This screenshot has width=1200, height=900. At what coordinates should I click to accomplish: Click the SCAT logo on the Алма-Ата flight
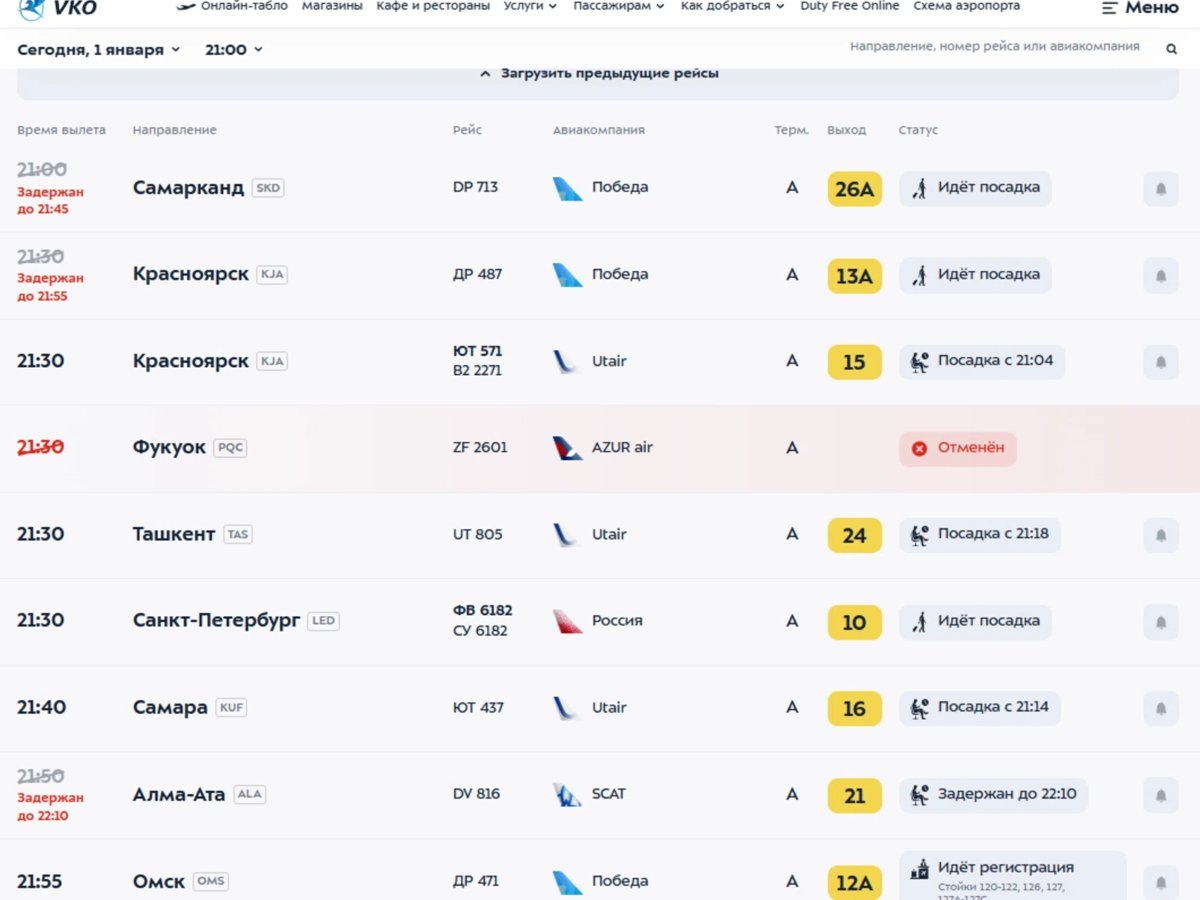568,793
